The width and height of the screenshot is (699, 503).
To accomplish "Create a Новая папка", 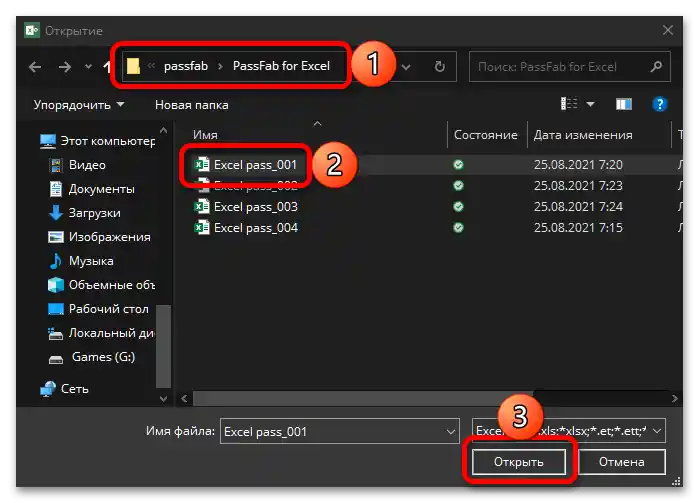I will coord(192,105).
